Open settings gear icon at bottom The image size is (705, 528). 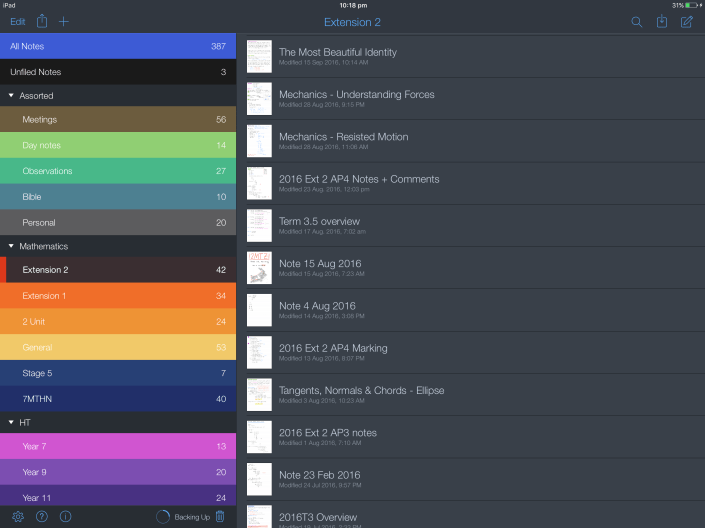tap(17, 516)
